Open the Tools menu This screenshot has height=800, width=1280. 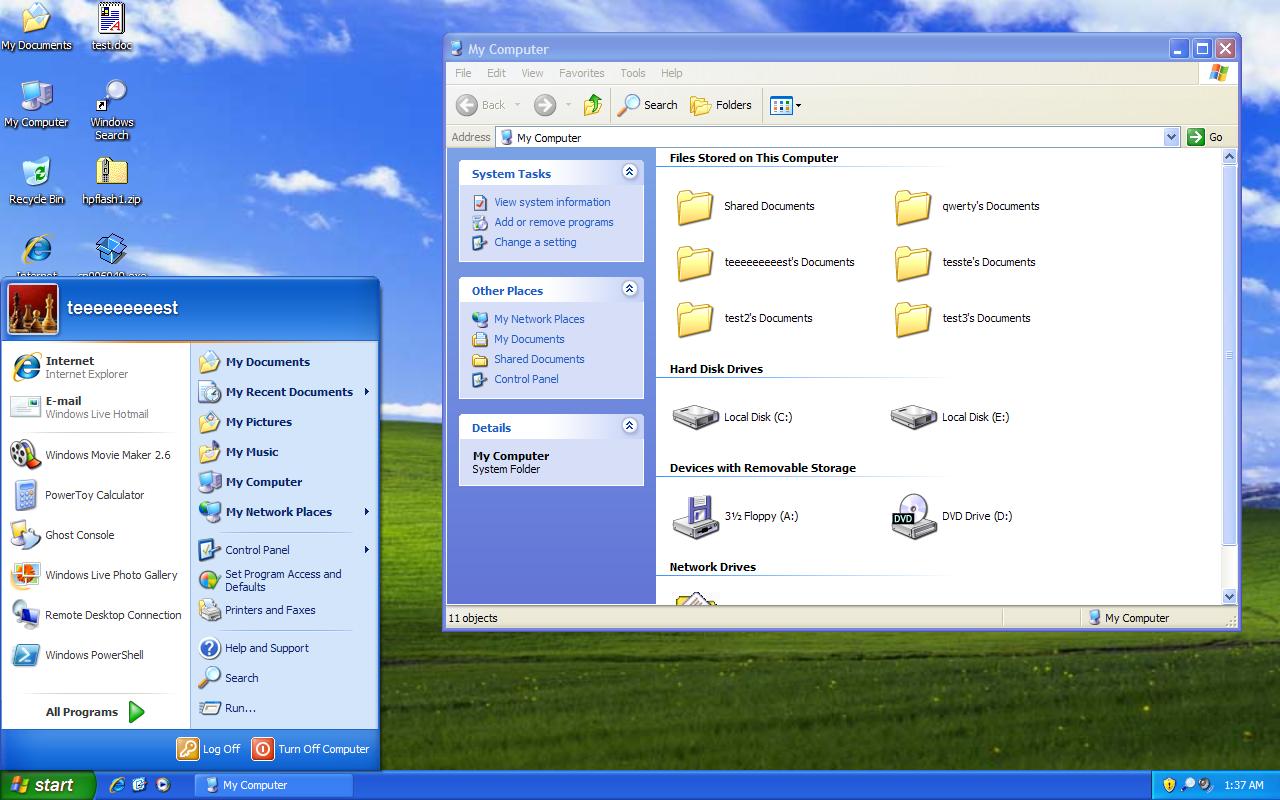633,73
